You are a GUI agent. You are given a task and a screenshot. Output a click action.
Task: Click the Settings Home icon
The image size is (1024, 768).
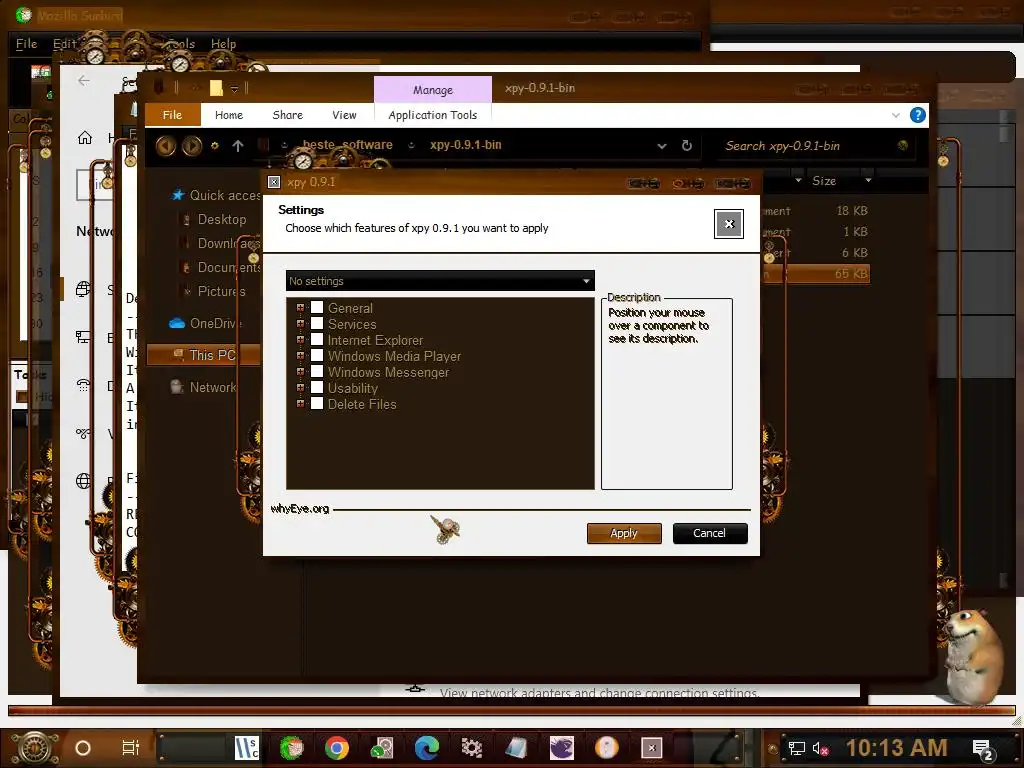click(85, 138)
